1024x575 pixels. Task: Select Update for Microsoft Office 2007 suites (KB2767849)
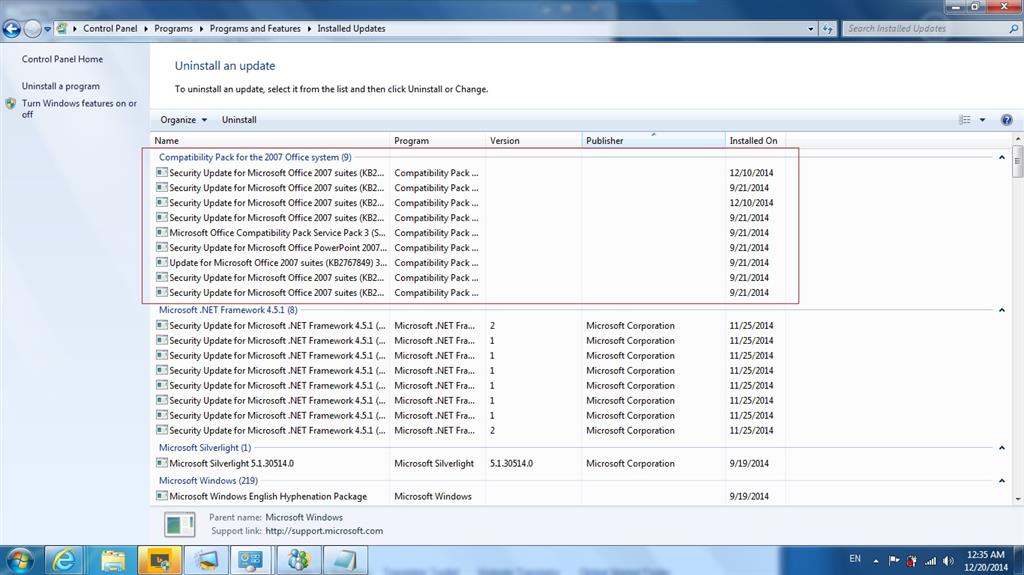coord(278,263)
